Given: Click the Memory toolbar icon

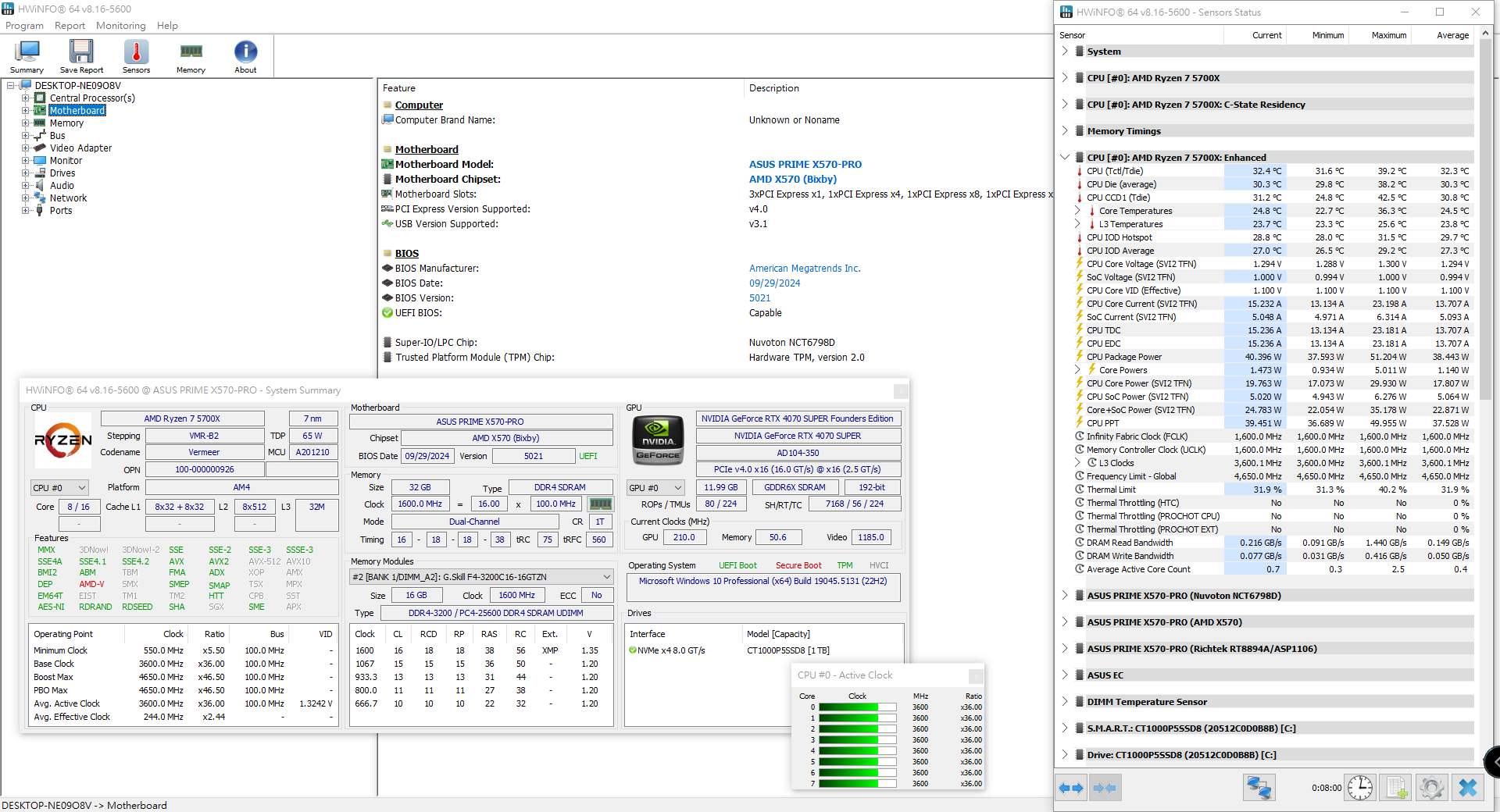Looking at the screenshot, I should (191, 56).
